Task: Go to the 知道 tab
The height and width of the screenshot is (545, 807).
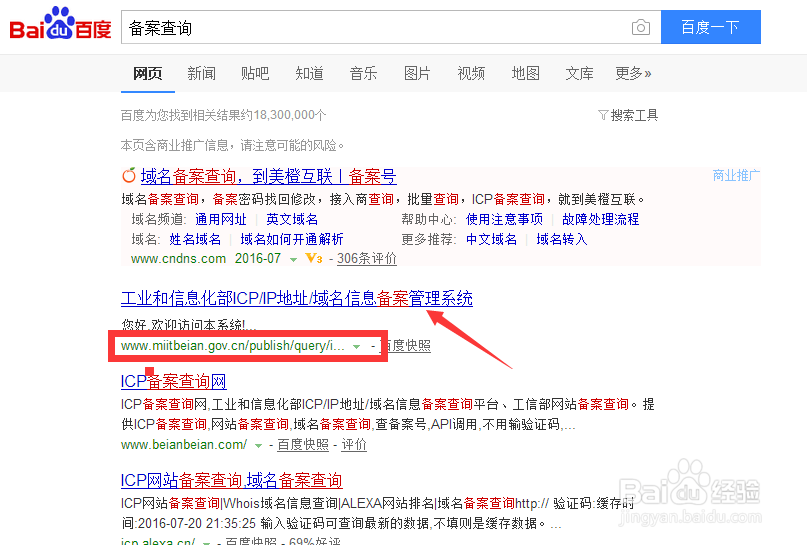Action: pyautogui.click(x=309, y=74)
